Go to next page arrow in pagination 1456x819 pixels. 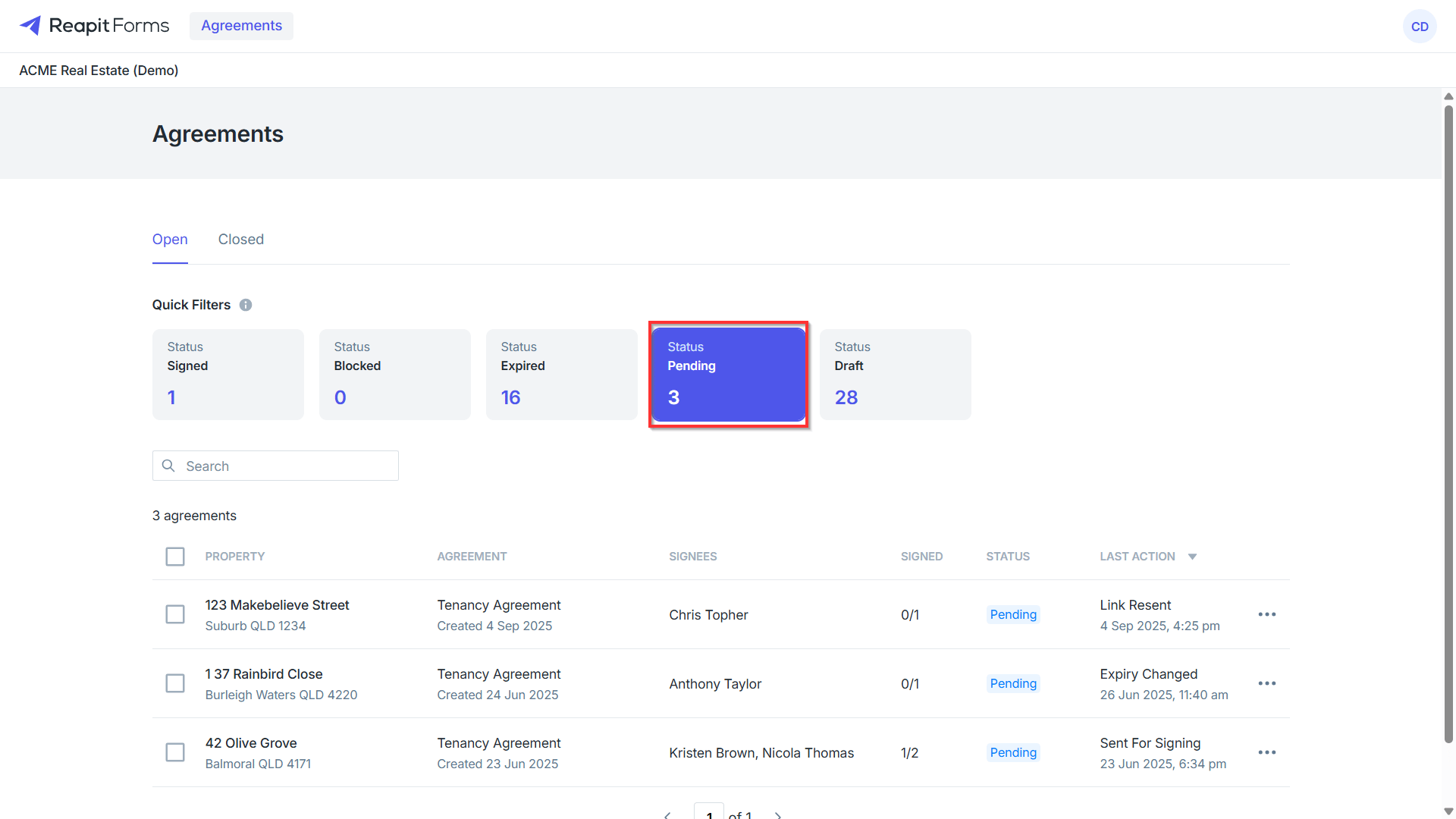[x=778, y=815]
